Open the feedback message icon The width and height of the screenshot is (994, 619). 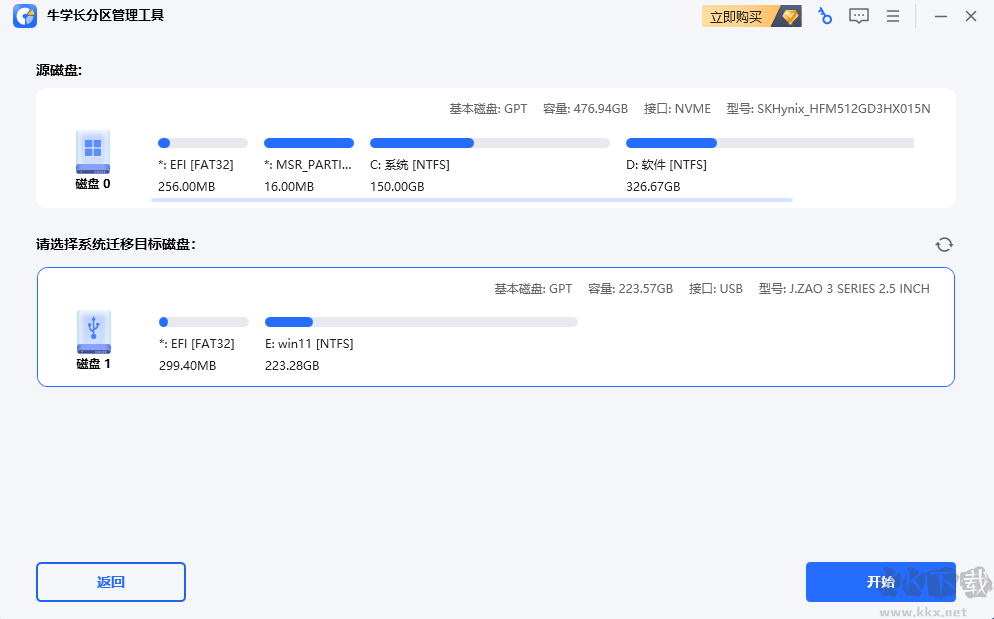point(858,16)
